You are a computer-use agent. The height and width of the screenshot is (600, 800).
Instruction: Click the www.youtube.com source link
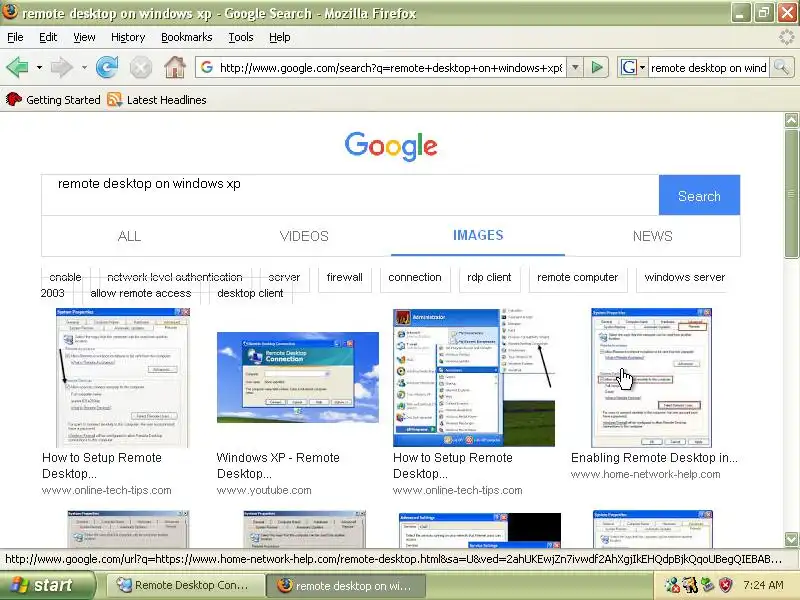[x=264, y=490]
